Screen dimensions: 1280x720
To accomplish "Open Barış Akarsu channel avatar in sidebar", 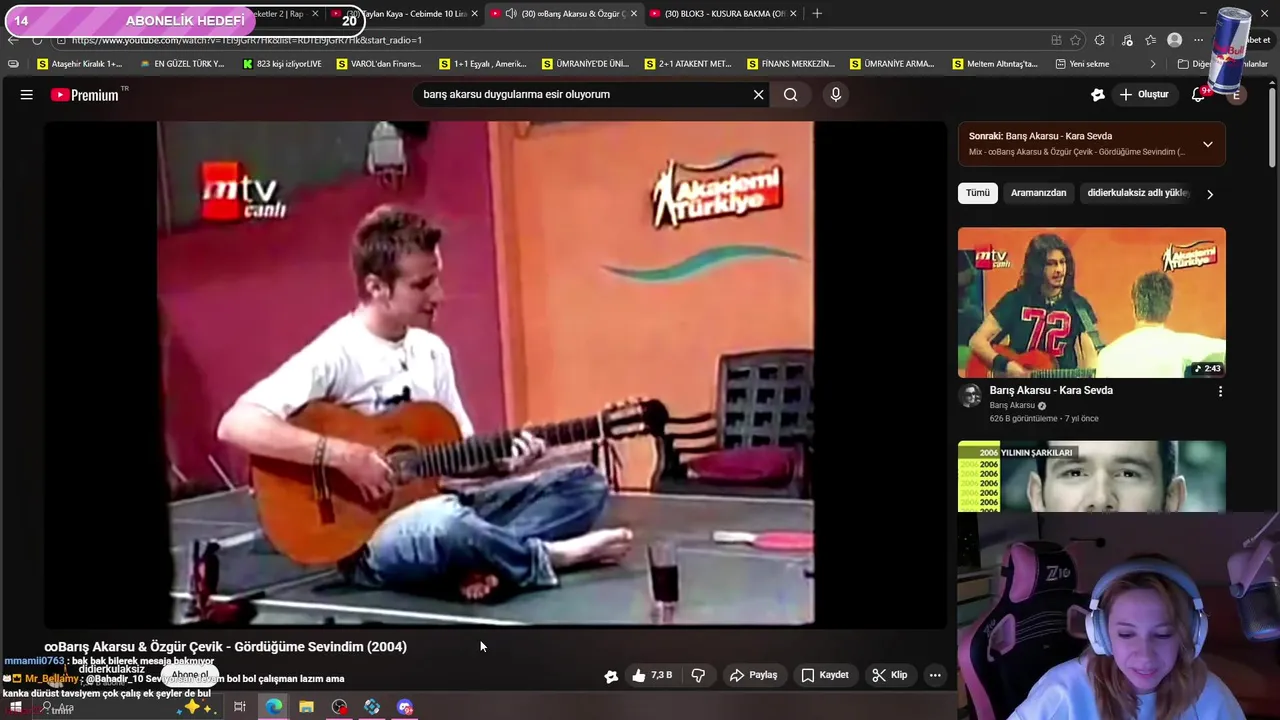I will pyautogui.click(x=970, y=396).
